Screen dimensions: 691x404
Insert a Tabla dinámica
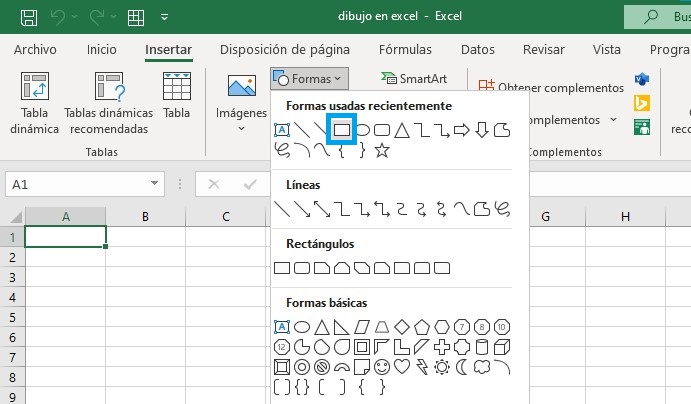point(34,104)
